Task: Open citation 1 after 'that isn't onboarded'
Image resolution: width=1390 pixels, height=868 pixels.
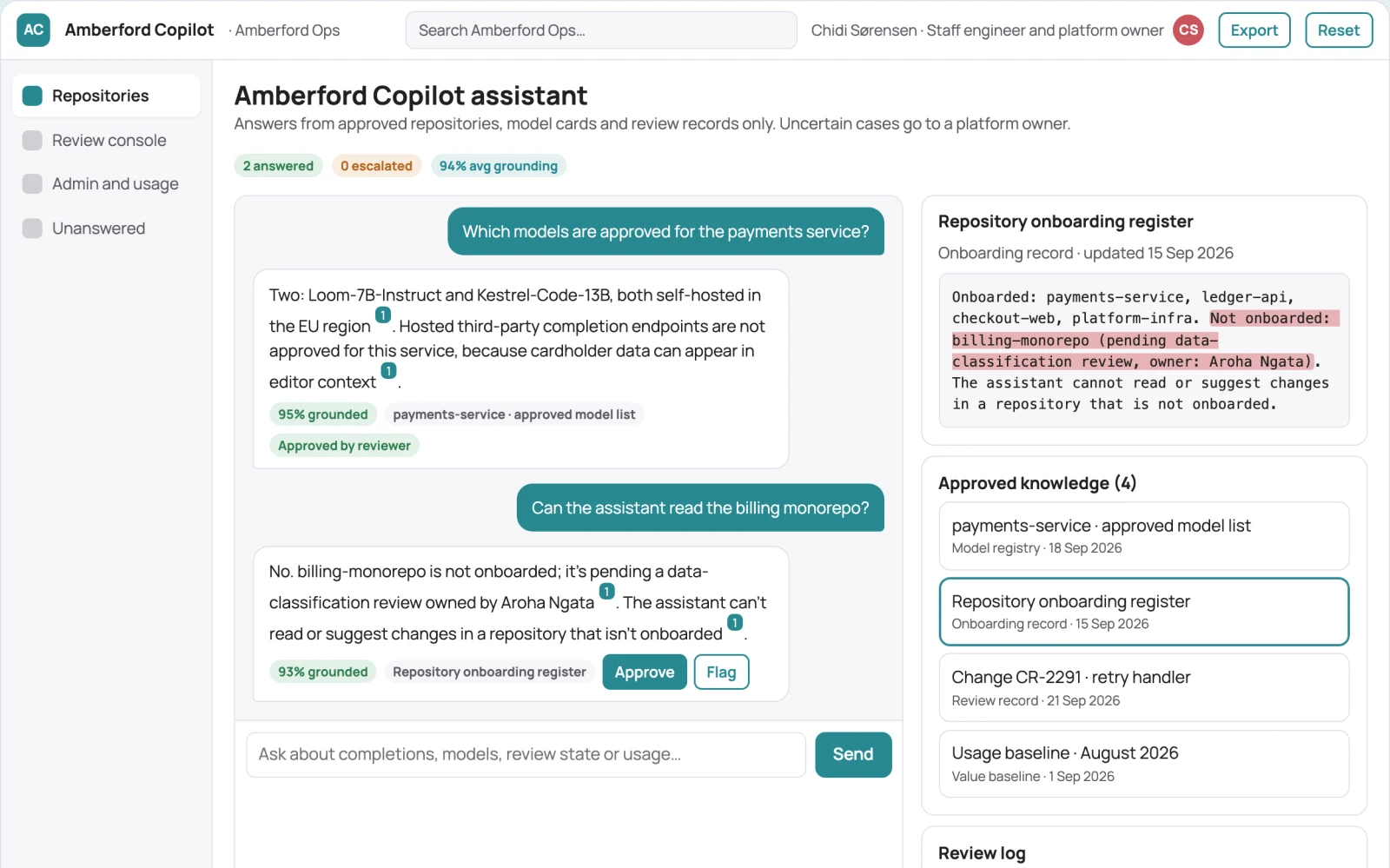Action: (x=735, y=623)
